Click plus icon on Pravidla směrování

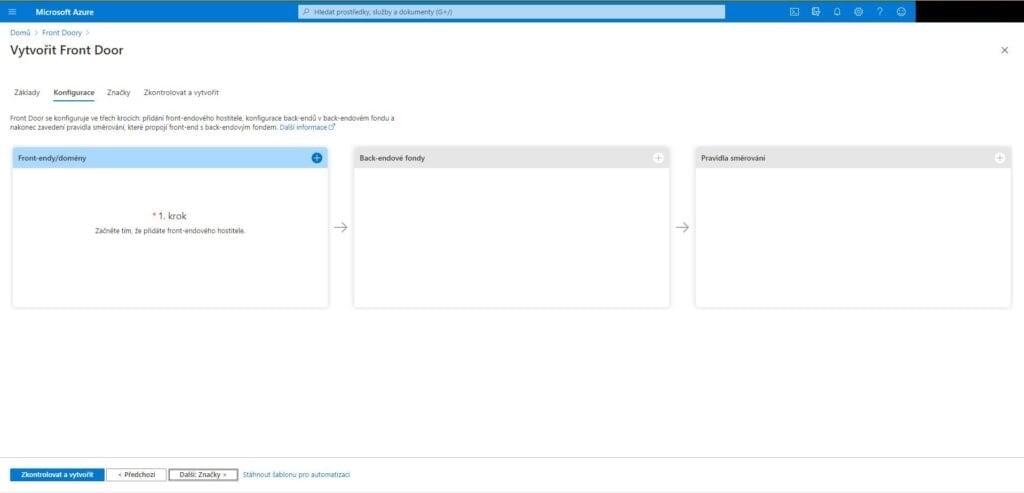[999, 158]
